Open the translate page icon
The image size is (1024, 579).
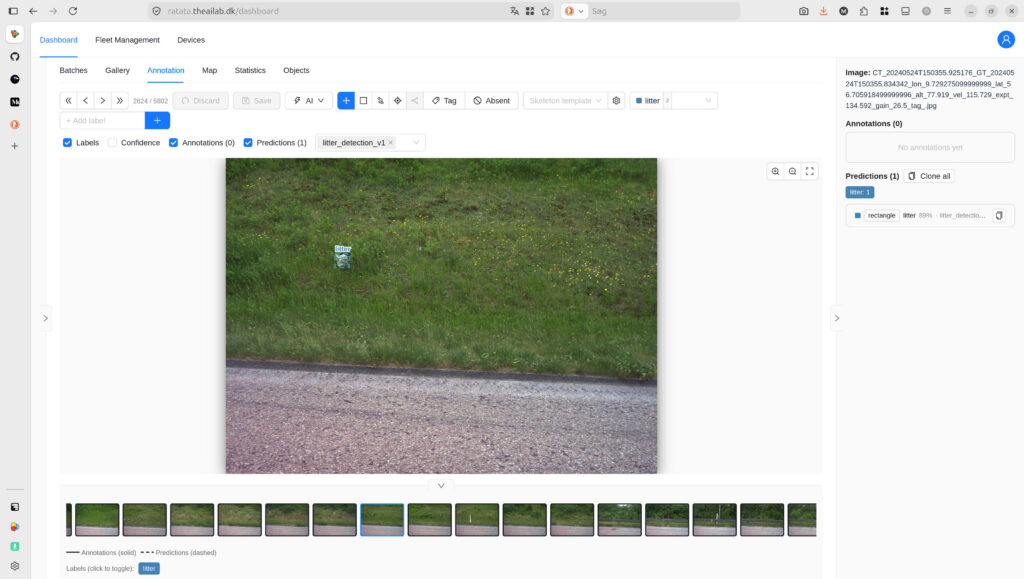[x=515, y=11]
